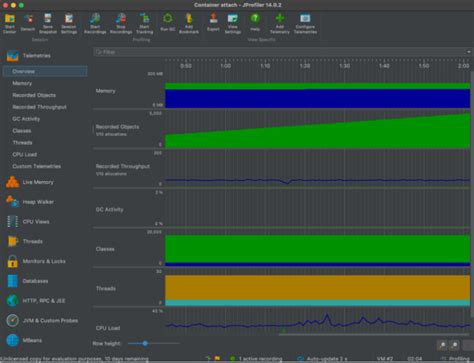Adjust the Row height slider handle

145,343
